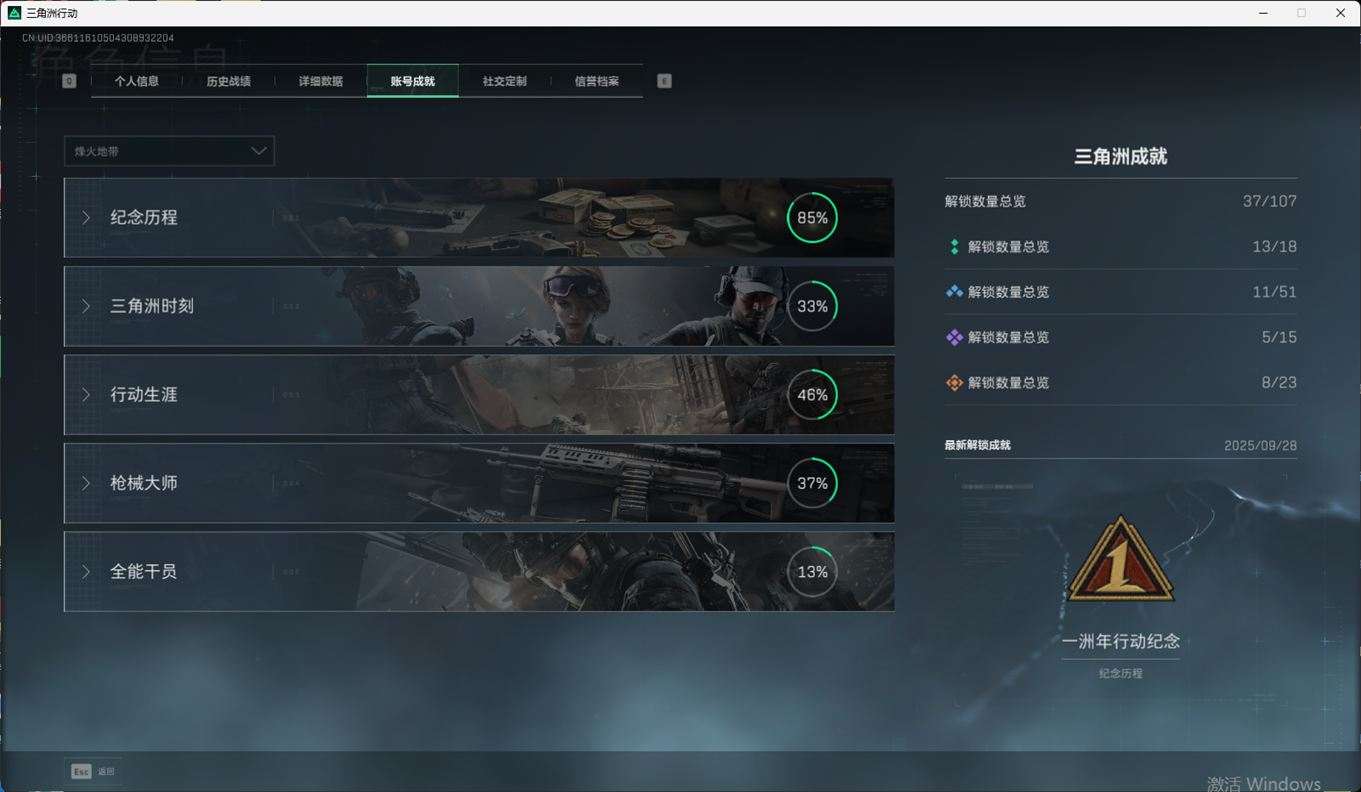The image size is (1361, 792).
Task: Expand the 行动生涯 row with its chevron
Action: tap(86, 395)
